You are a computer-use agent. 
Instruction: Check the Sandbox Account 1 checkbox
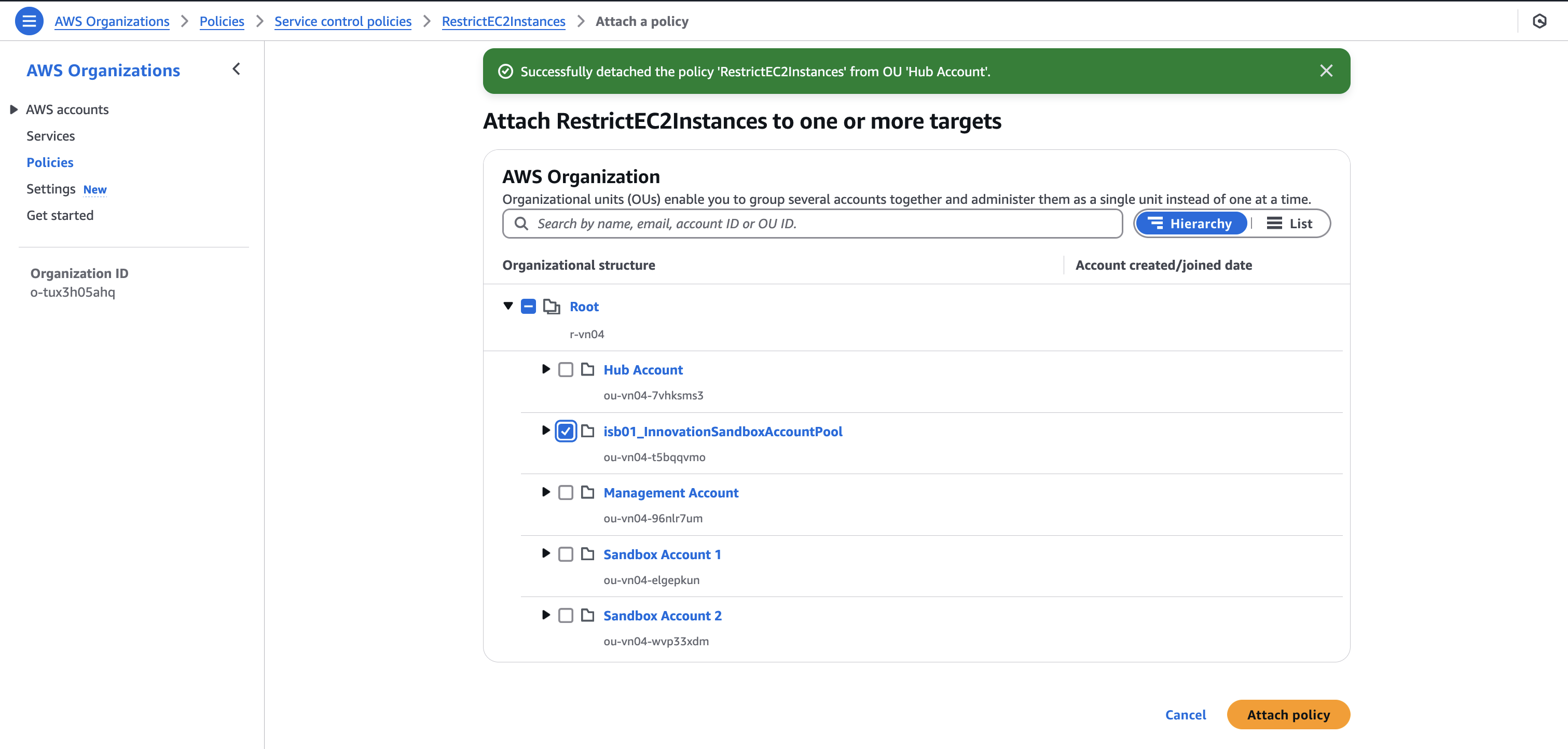pyautogui.click(x=566, y=554)
